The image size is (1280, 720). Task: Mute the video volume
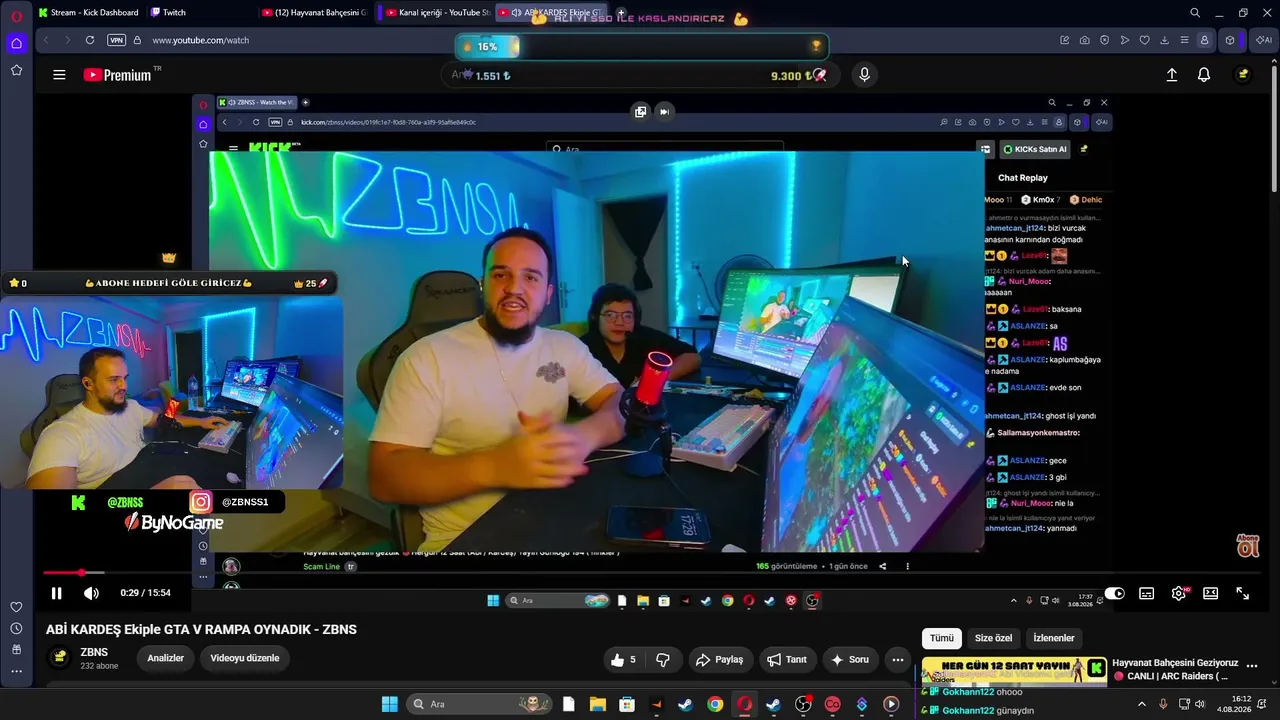(x=91, y=593)
